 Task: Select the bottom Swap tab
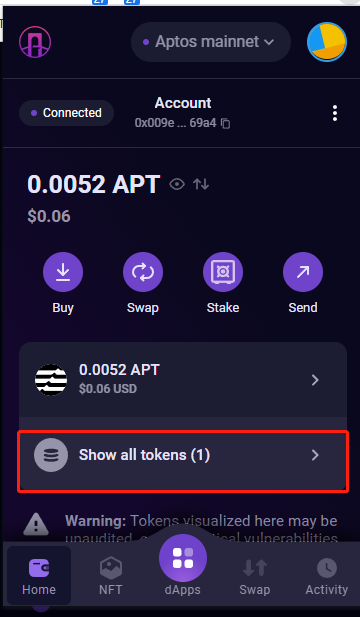255,576
